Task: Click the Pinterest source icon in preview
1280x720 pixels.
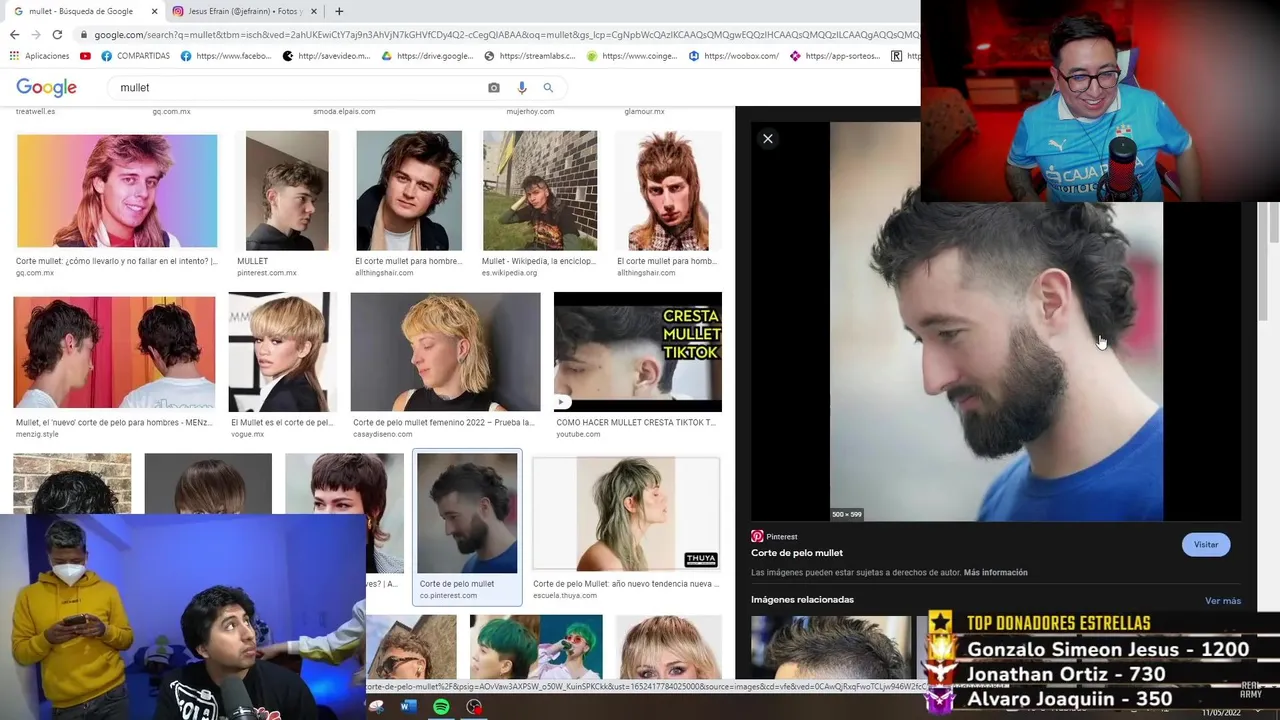Action: tap(757, 537)
